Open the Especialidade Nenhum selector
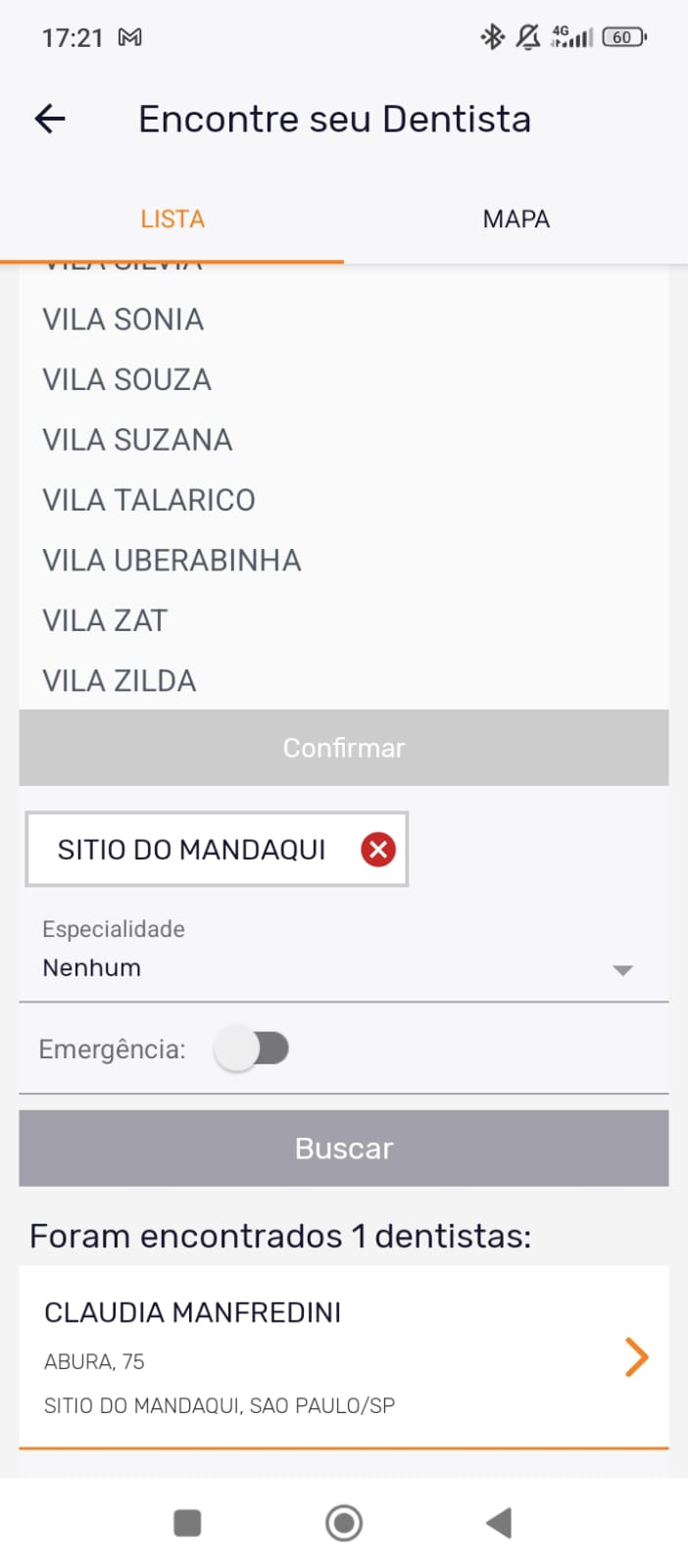 [x=323, y=967]
